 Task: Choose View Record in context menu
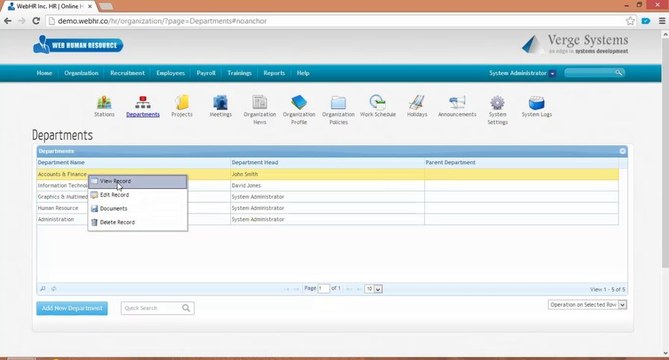pyautogui.click(x=137, y=181)
